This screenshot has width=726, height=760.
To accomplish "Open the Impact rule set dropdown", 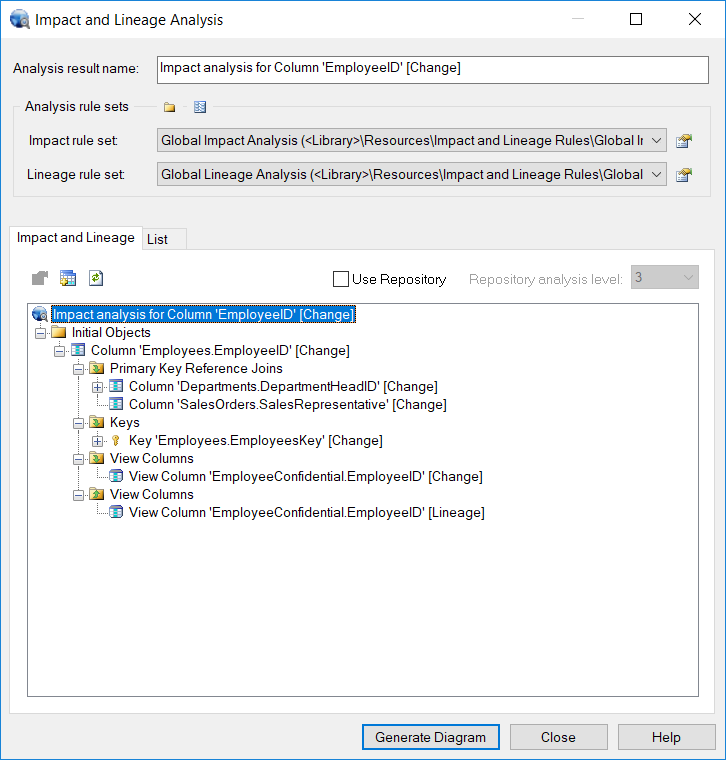I will click(656, 141).
